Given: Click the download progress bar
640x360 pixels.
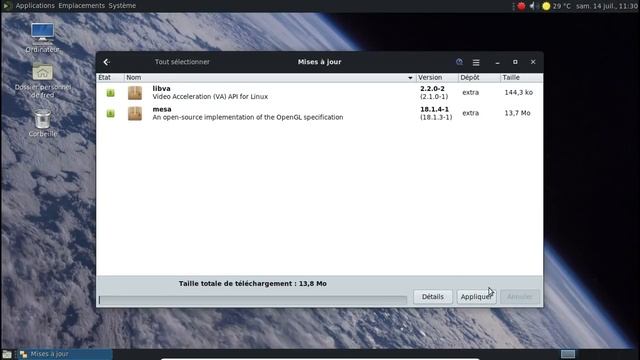Looking at the screenshot, I should coord(253,300).
